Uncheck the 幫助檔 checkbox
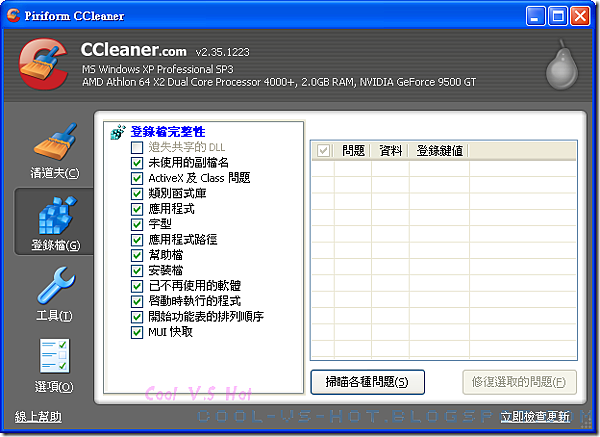This screenshot has width=600, height=437. click(x=137, y=255)
